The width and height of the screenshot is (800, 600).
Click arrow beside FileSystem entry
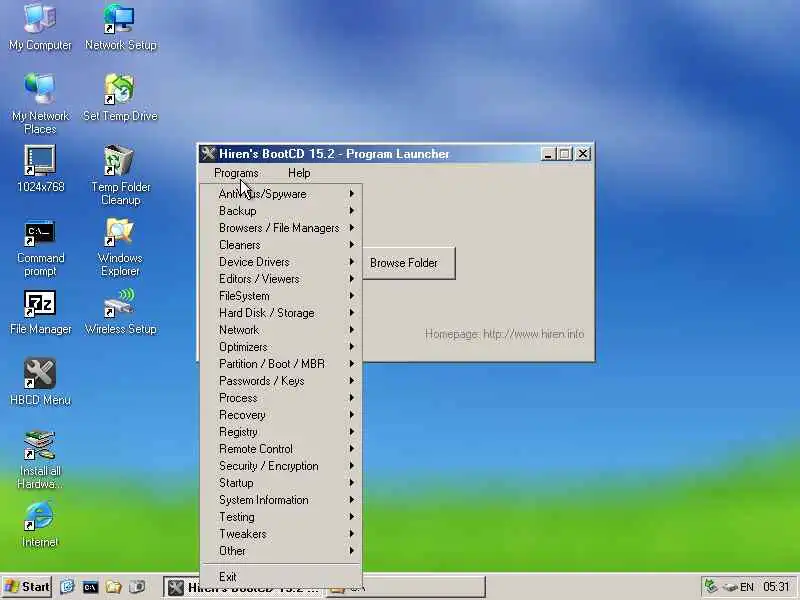pyautogui.click(x=352, y=296)
